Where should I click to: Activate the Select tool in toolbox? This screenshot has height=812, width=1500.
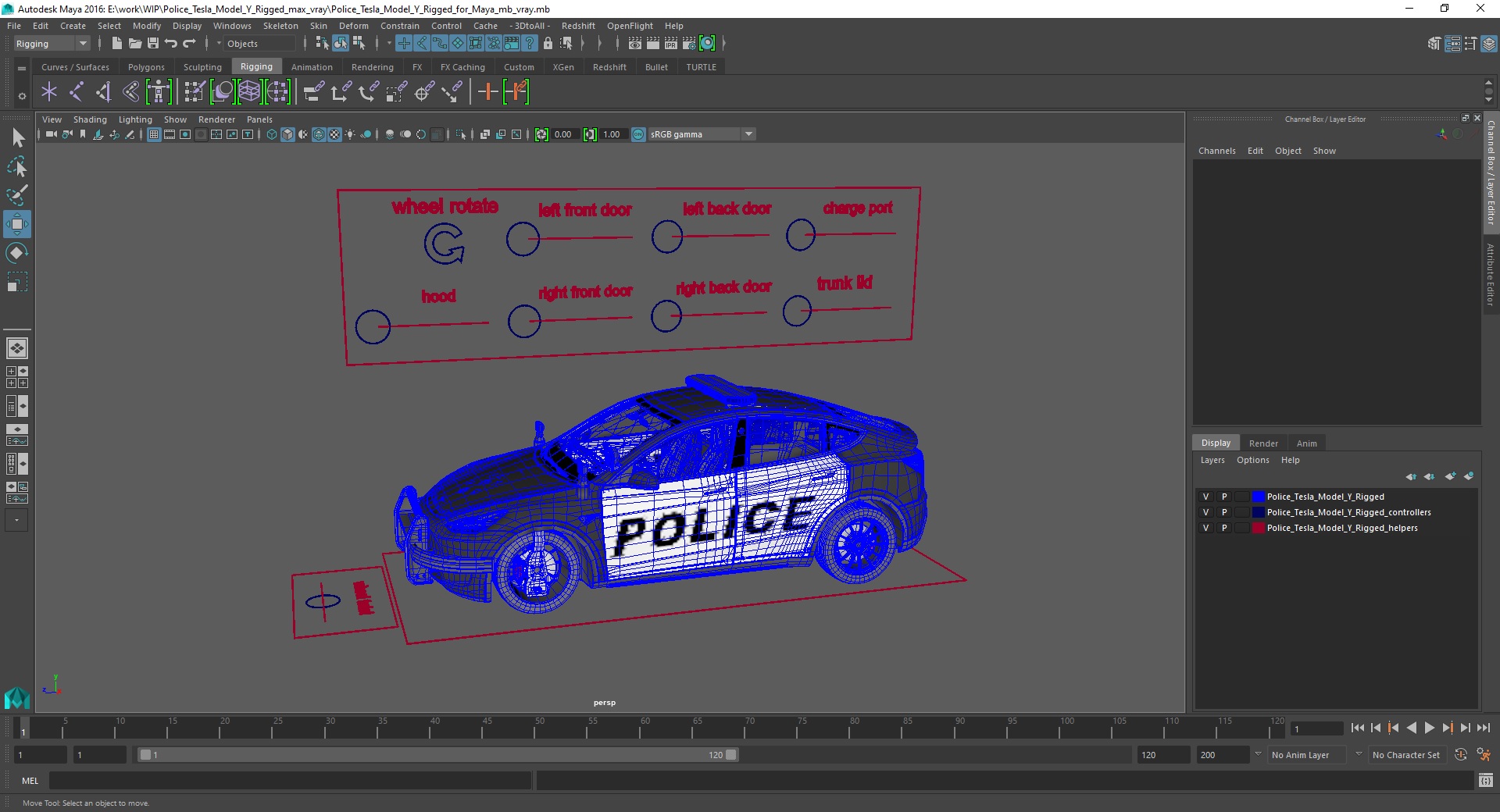[17, 138]
